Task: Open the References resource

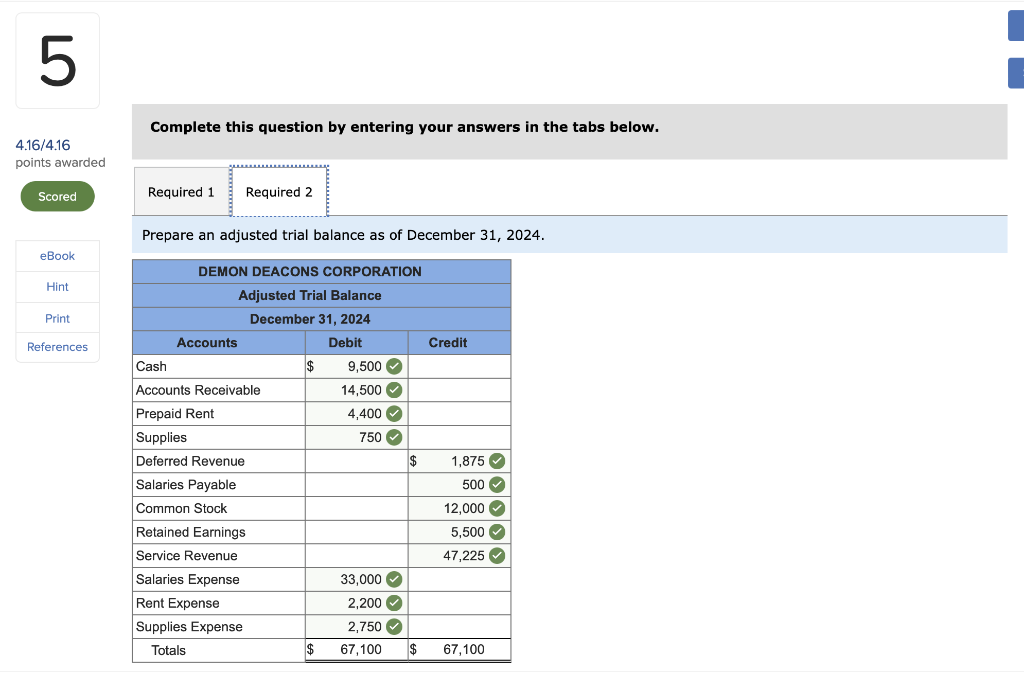Action: (57, 347)
